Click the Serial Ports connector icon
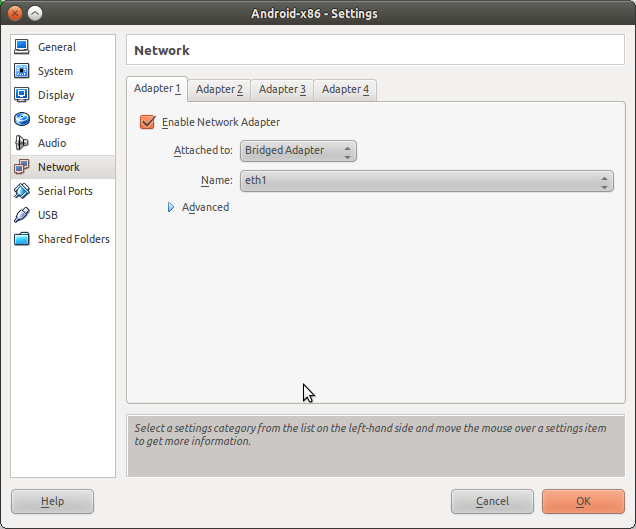Screen dimensions: 636x529 [21, 191]
